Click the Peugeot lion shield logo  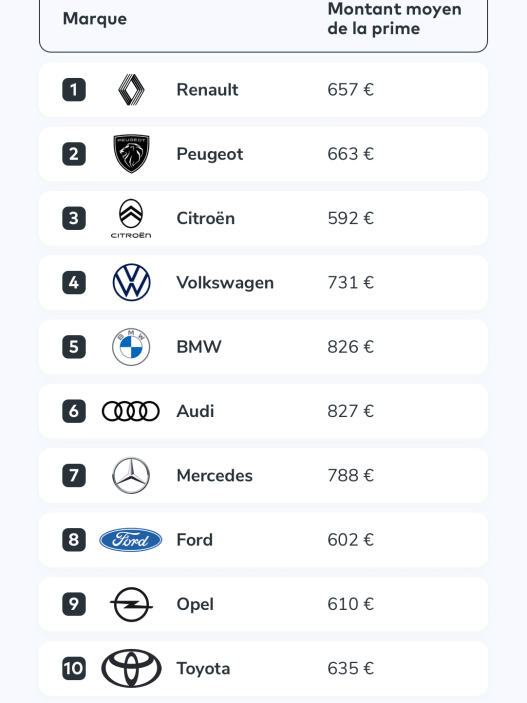(x=131, y=154)
